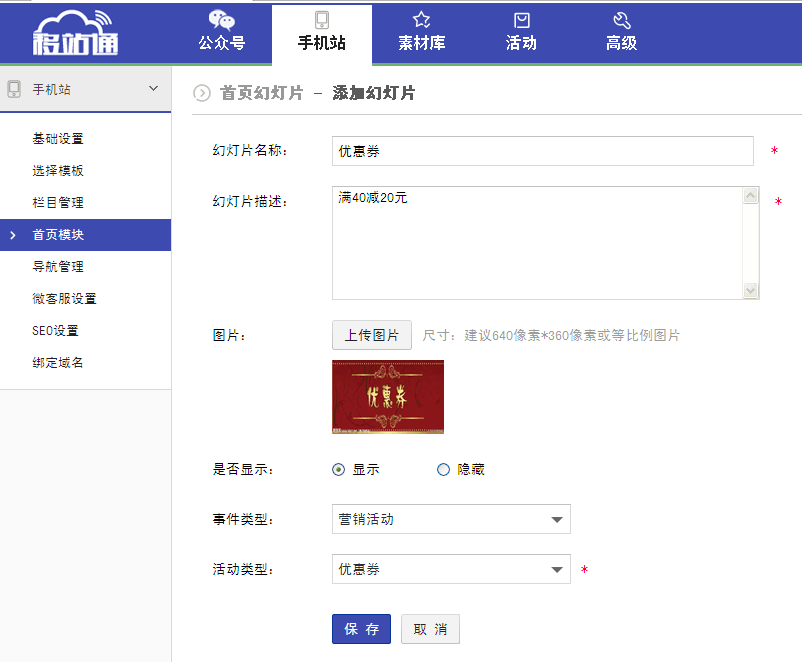This screenshot has width=802, height=662.
Task: Click the 优惠券 image thumbnail
Action: point(387,397)
